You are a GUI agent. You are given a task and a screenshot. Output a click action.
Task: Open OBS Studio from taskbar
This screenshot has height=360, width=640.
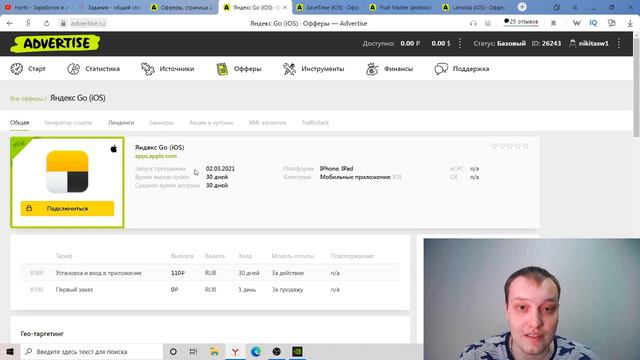(276, 351)
